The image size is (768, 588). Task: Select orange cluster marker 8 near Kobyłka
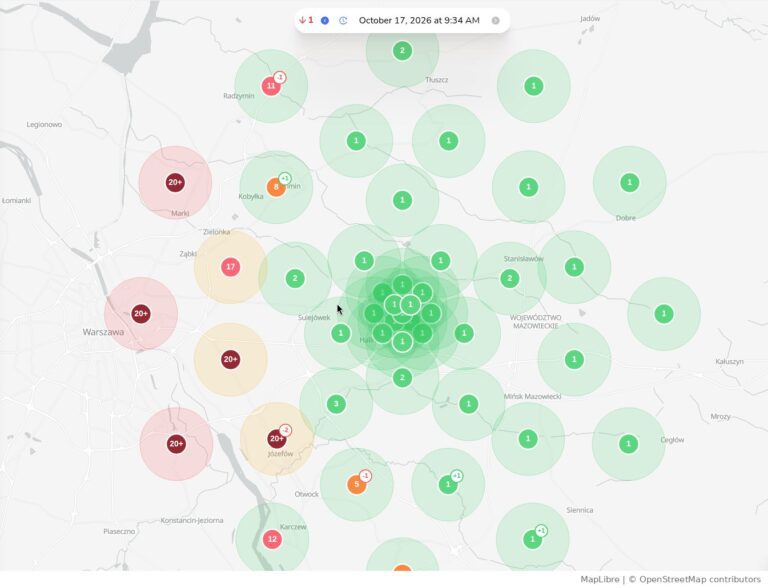point(276,187)
